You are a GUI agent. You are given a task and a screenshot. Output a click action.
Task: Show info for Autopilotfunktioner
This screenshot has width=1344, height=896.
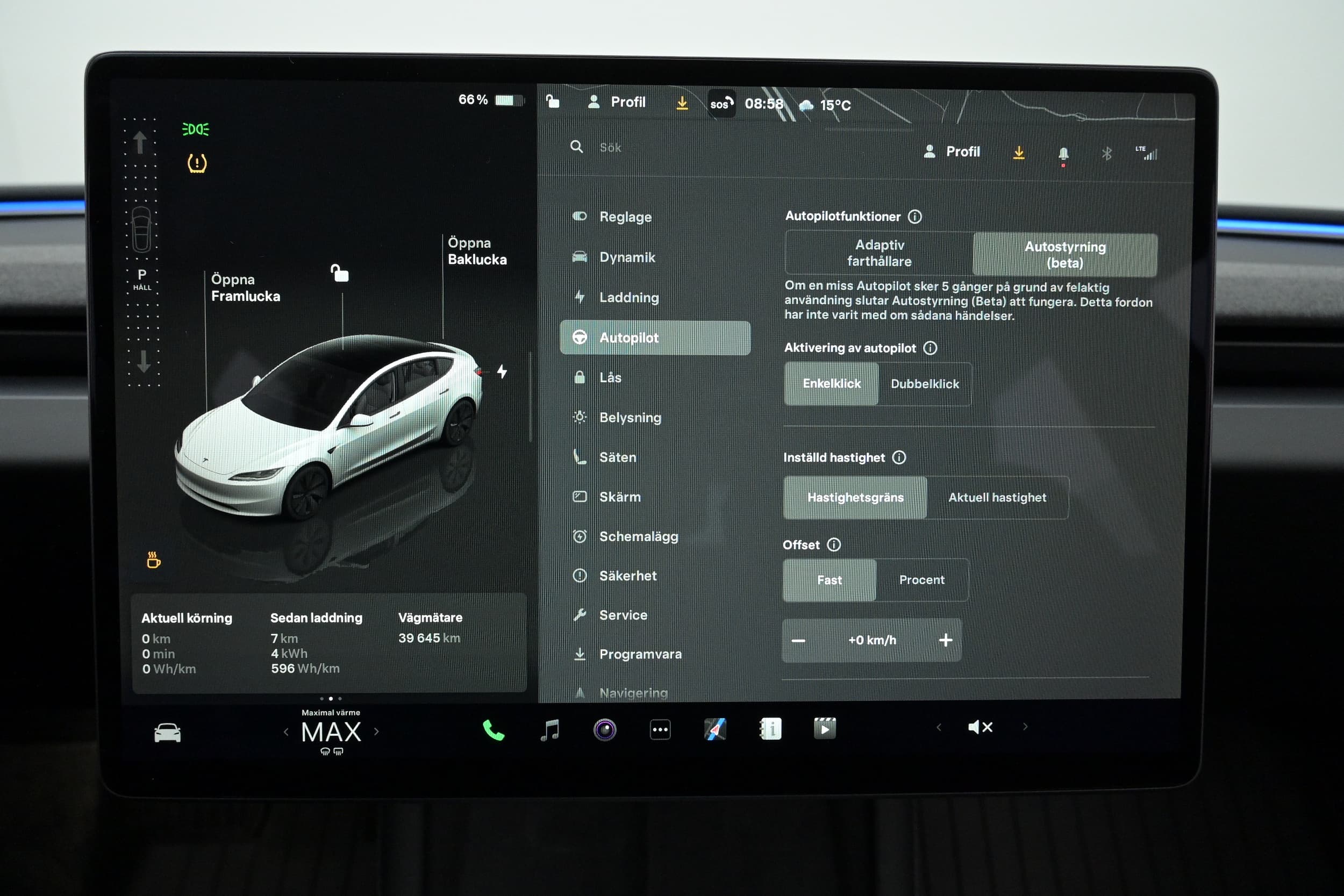coord(914,217)
